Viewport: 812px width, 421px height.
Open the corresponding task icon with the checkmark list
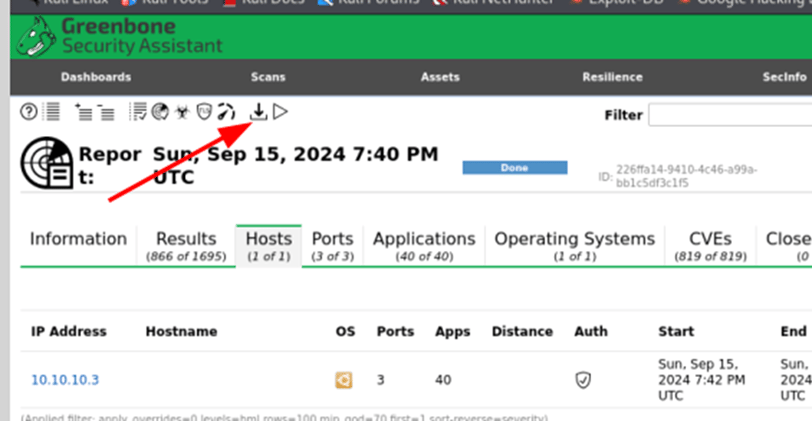138,112
